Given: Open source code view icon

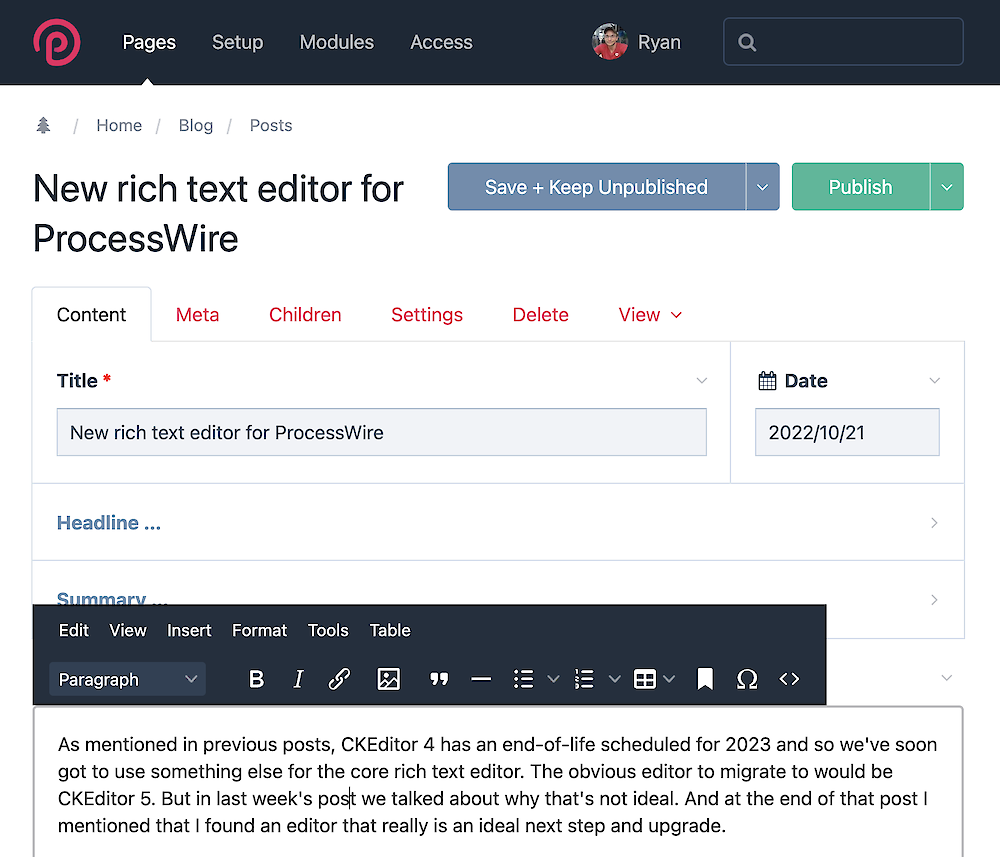Looking at the screenshot, I should (790, 679).
